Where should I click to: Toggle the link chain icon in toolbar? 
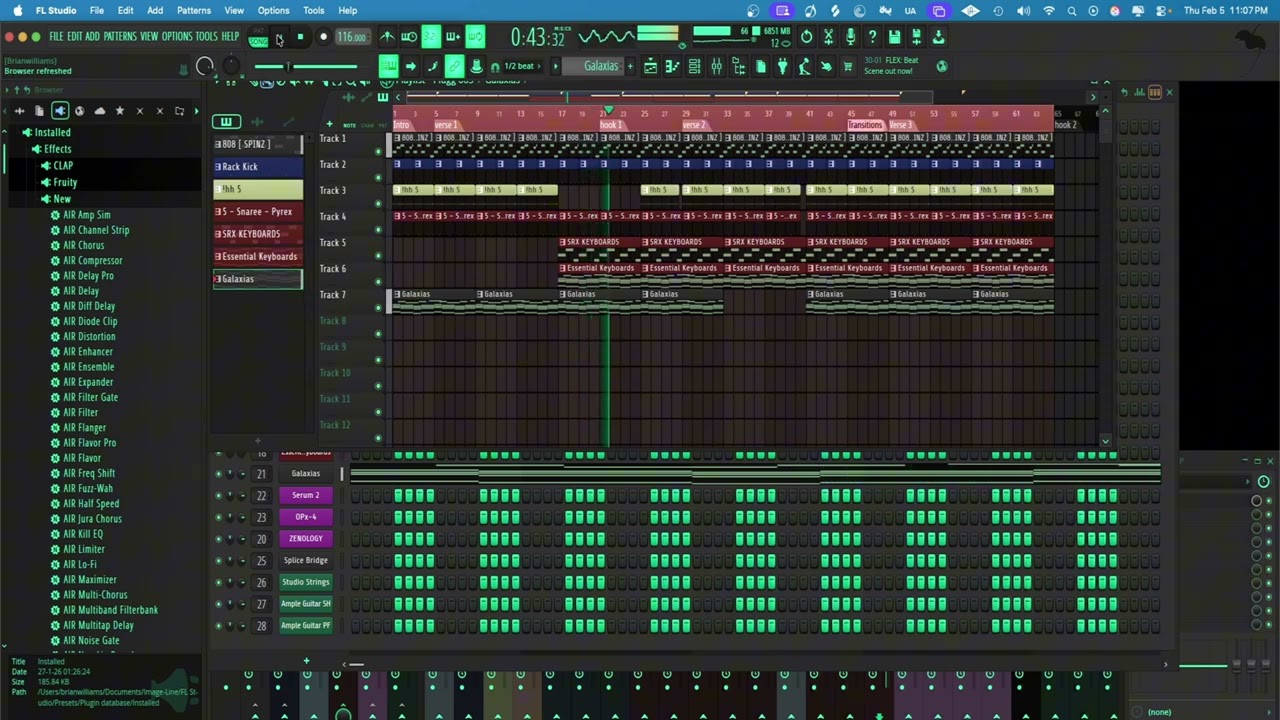click(454, 67)
